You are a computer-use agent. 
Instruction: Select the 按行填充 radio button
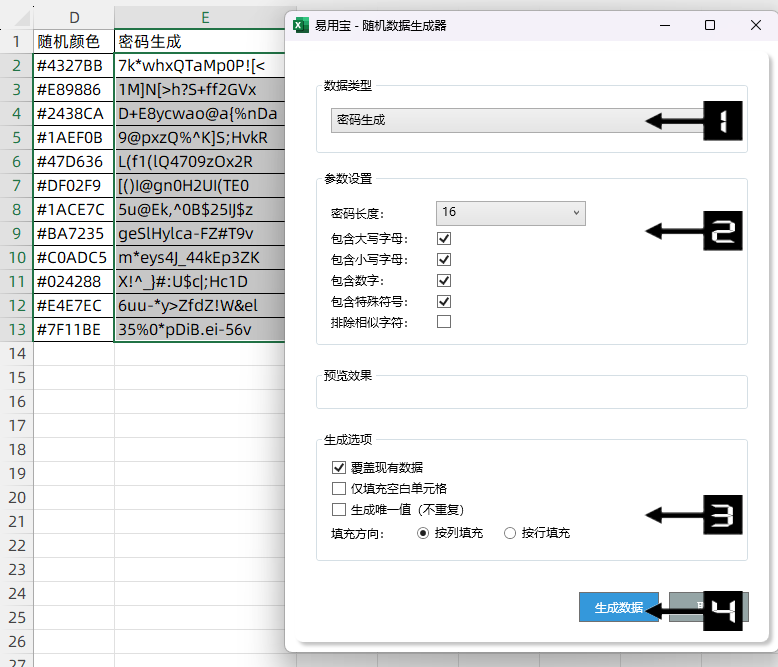point(510,533)
